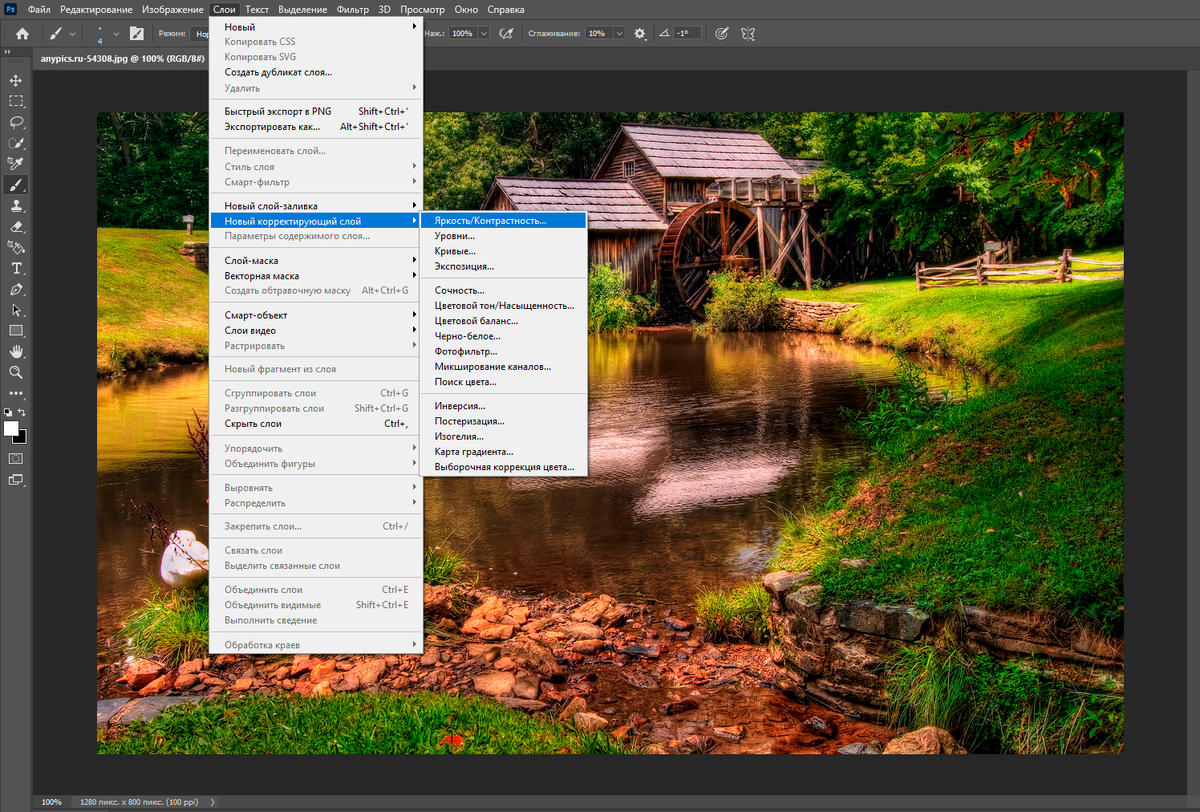The width and height of the screenshot is (1200, 812).
Task: Open status bar info arrow
Action: [213, 802]
